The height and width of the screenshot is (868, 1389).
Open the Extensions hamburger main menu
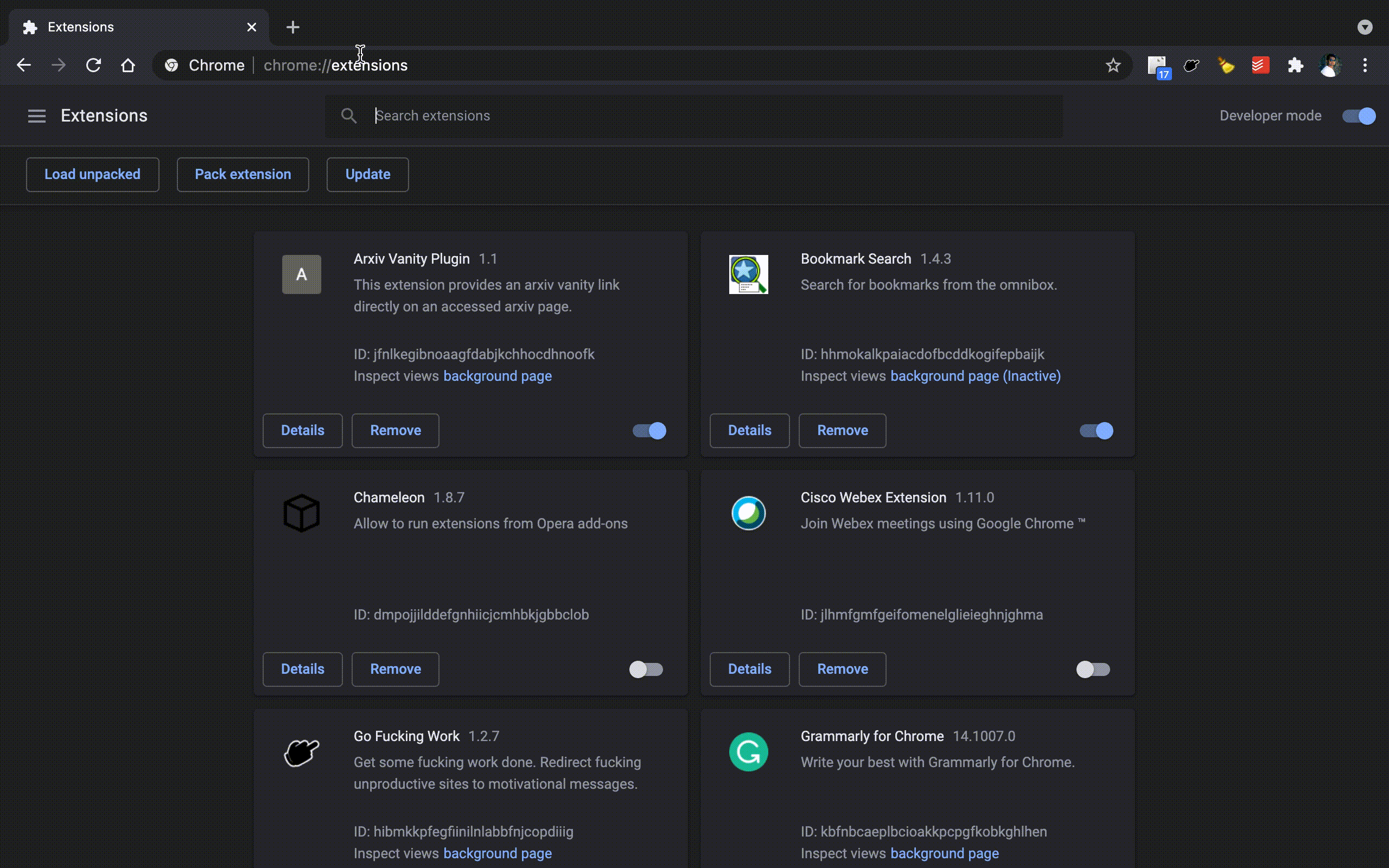click(37, 116)
